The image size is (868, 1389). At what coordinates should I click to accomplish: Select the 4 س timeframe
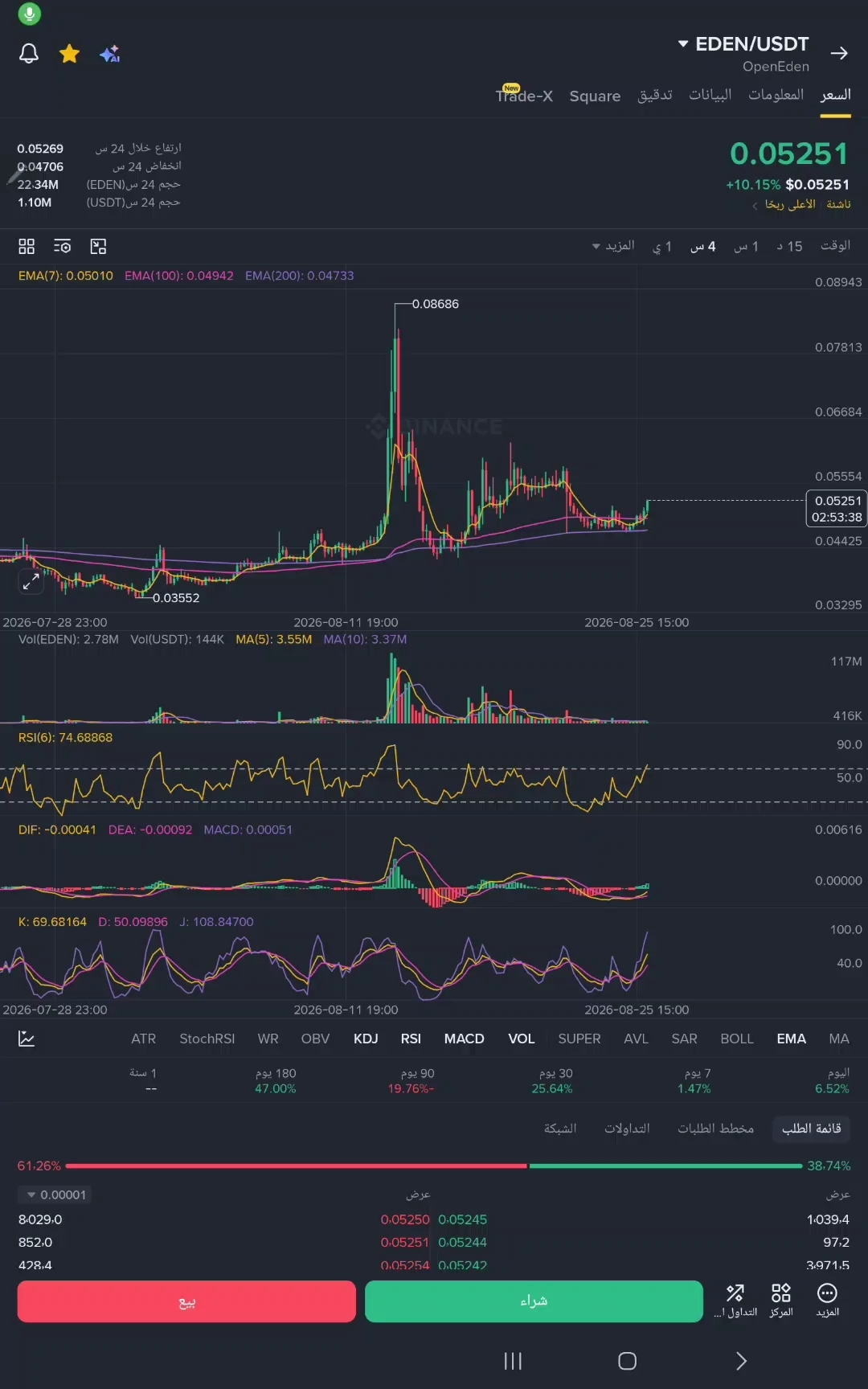[x=703, y=246]
